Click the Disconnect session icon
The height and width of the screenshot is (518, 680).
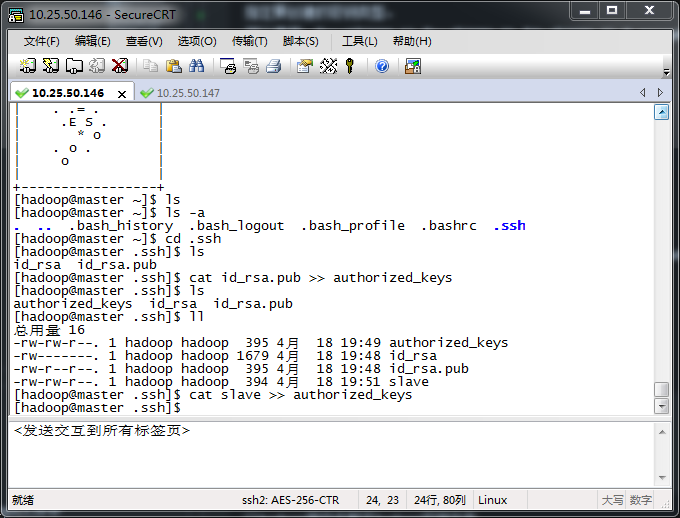(120, 66)
